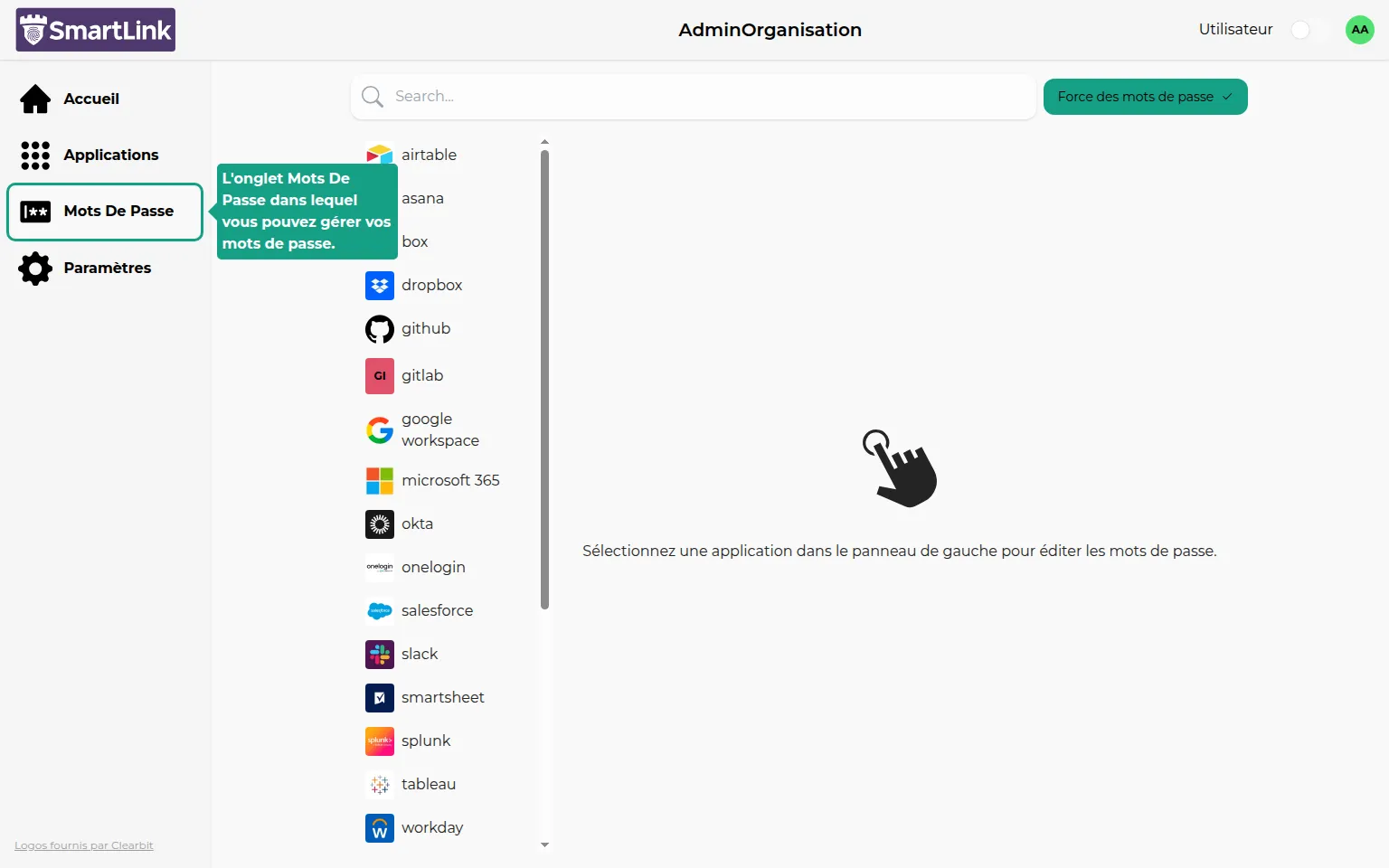Select the salesforce icon

tap(379, 610)
